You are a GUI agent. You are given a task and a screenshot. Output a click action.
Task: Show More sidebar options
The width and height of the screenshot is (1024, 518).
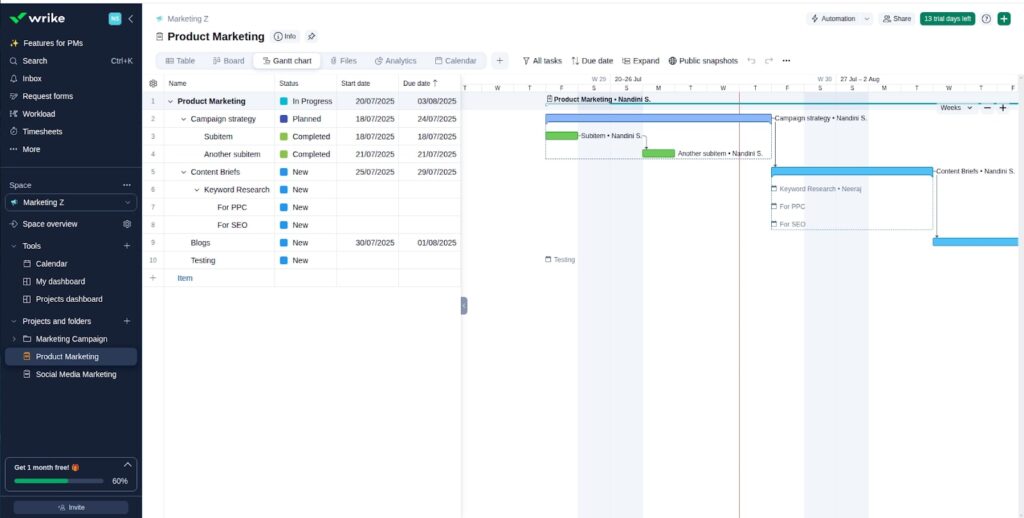click(x=31, y=149)
